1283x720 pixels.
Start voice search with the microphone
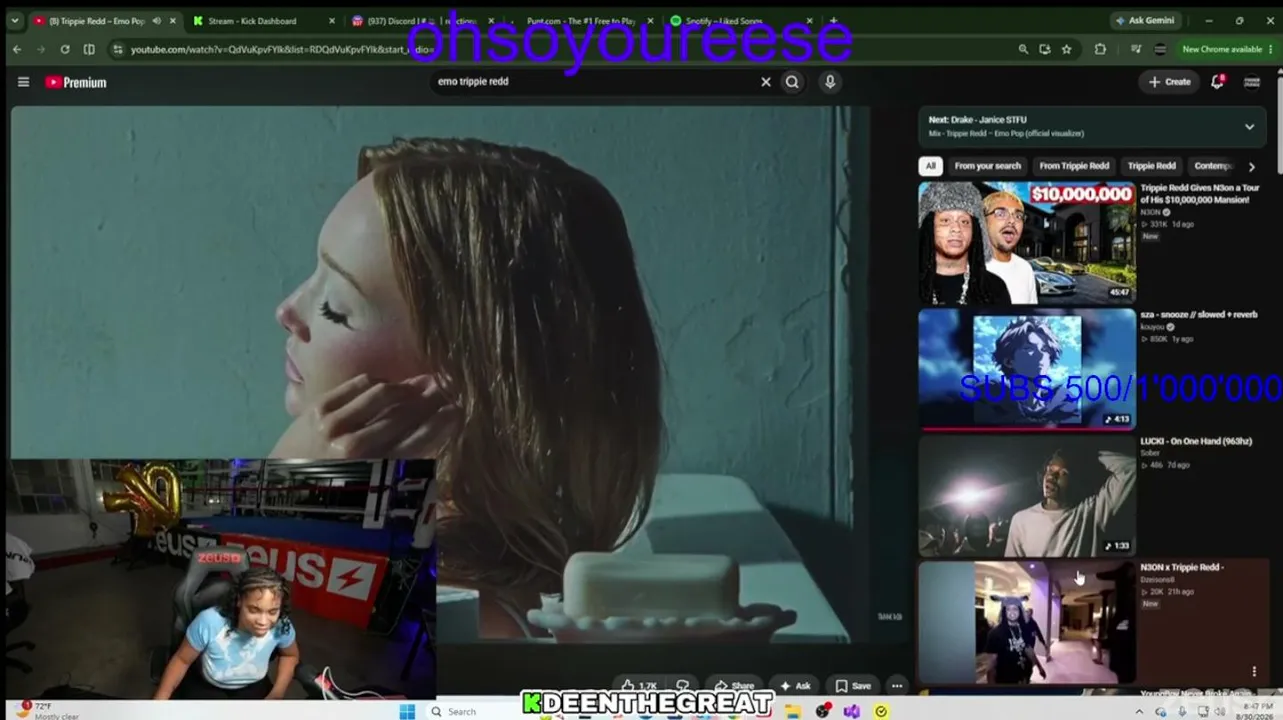[830, 82]
